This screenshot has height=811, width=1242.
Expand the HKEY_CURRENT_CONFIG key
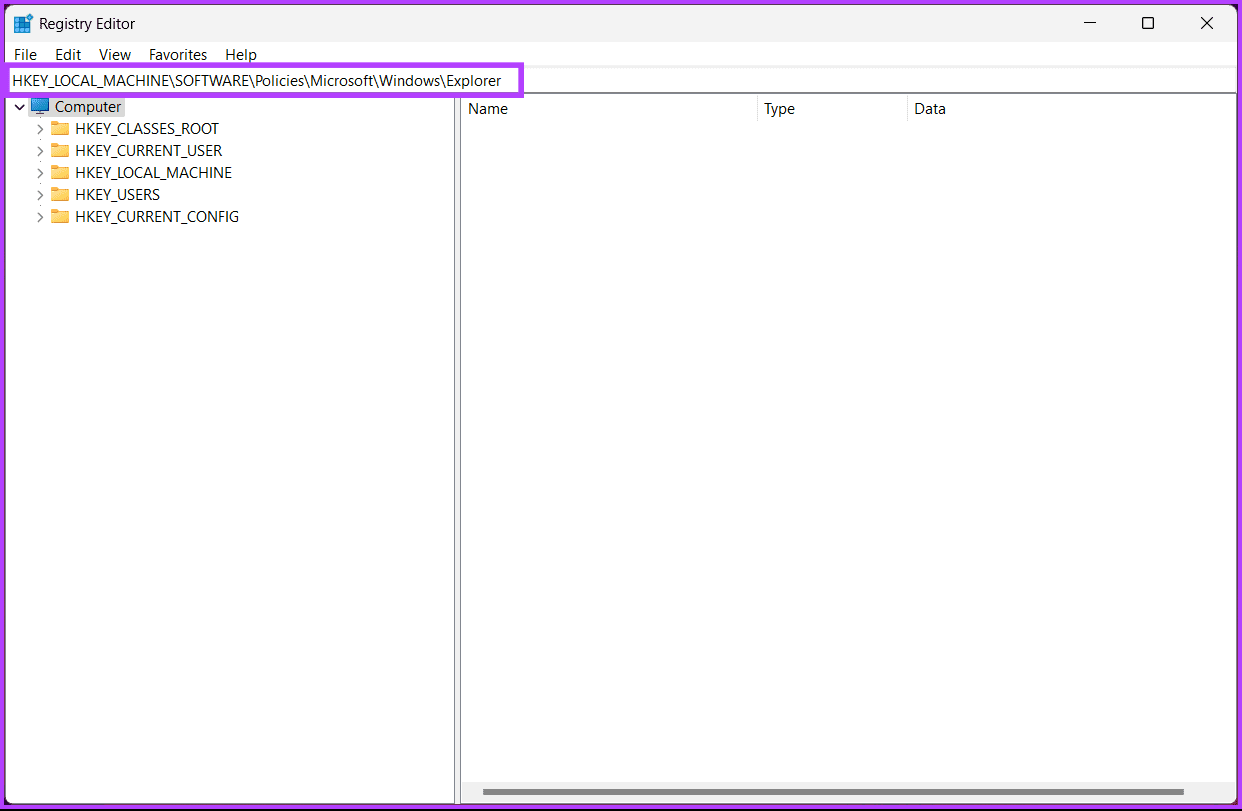[x=40, y=217]
